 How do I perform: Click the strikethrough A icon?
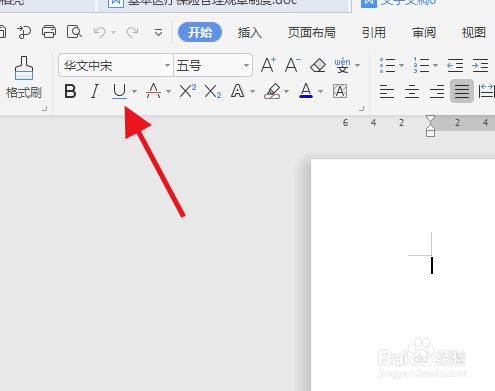click(x=153, y=91)
